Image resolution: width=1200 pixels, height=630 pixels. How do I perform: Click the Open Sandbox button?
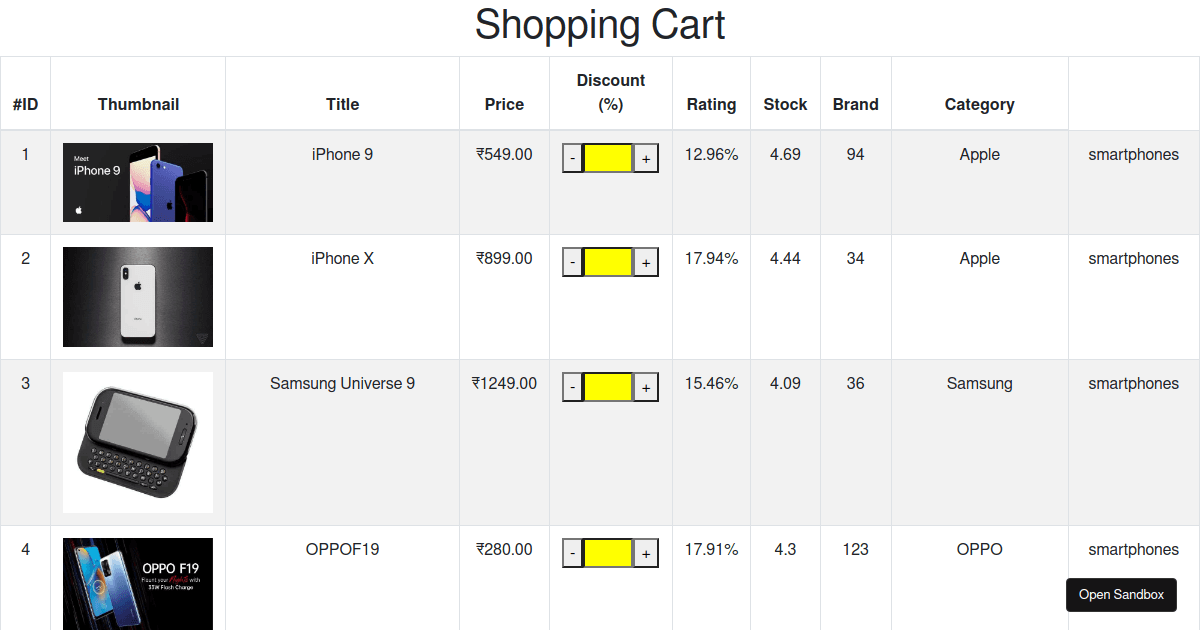(1121, 594)
